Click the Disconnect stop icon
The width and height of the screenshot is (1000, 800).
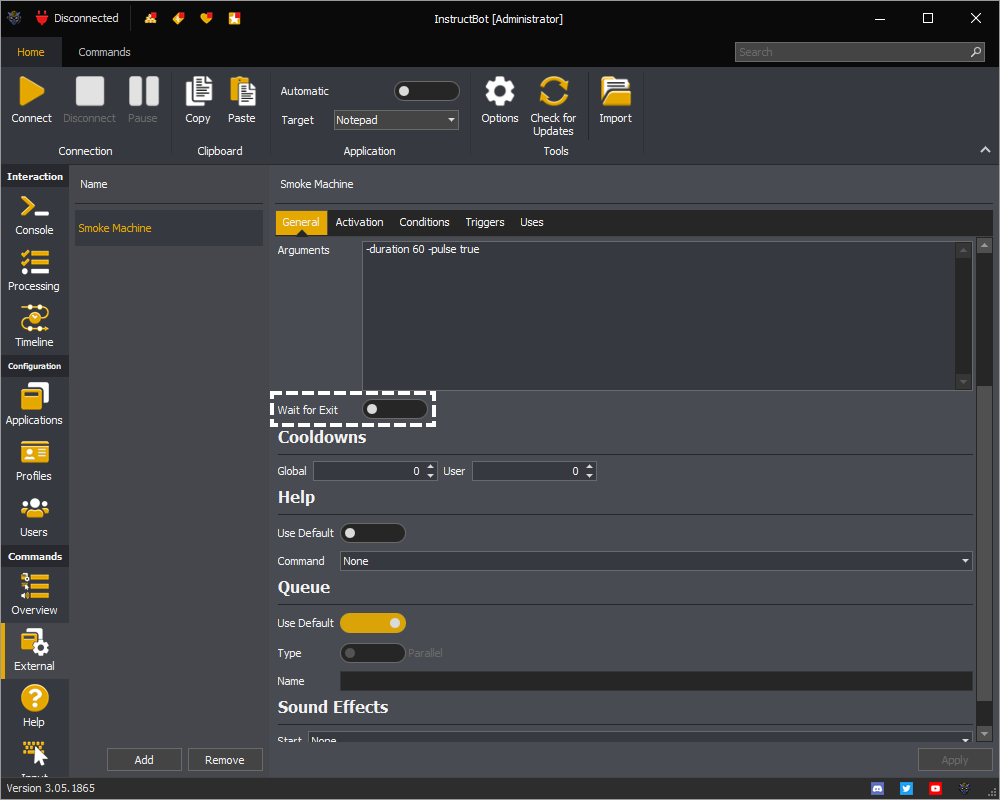pyautogui.click(x=89, y=91)
